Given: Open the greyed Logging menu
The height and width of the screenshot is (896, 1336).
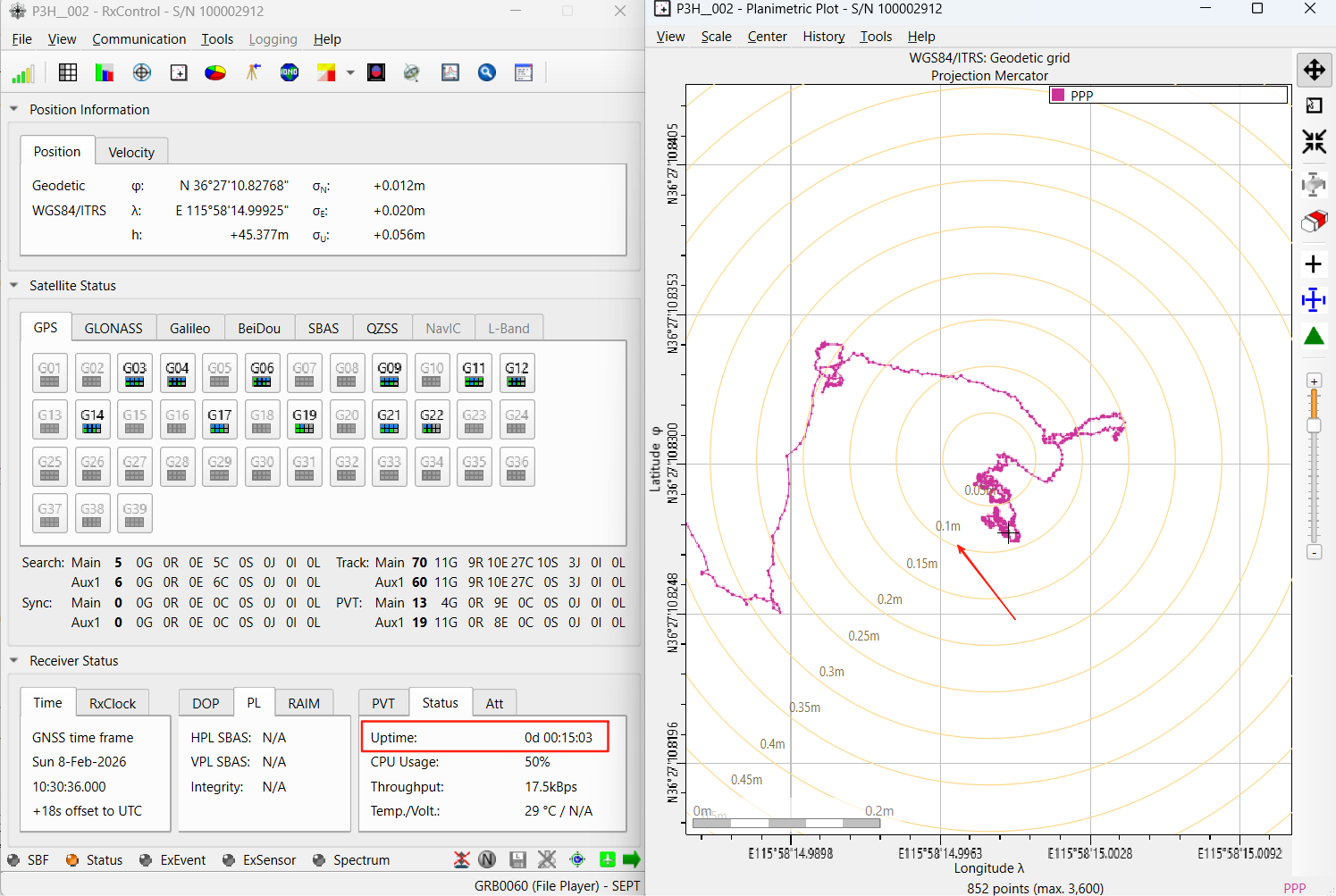Looking at the screenshot, I should 273,39.
